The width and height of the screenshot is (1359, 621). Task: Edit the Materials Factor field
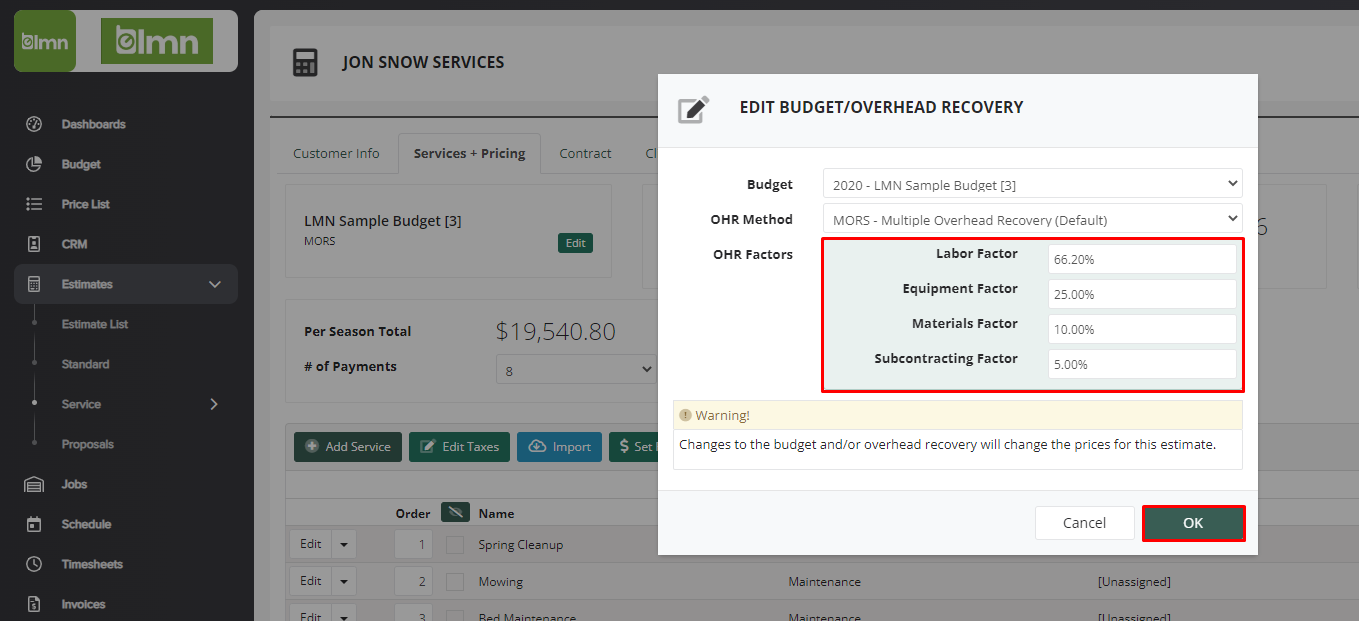tap(1142, 329)
